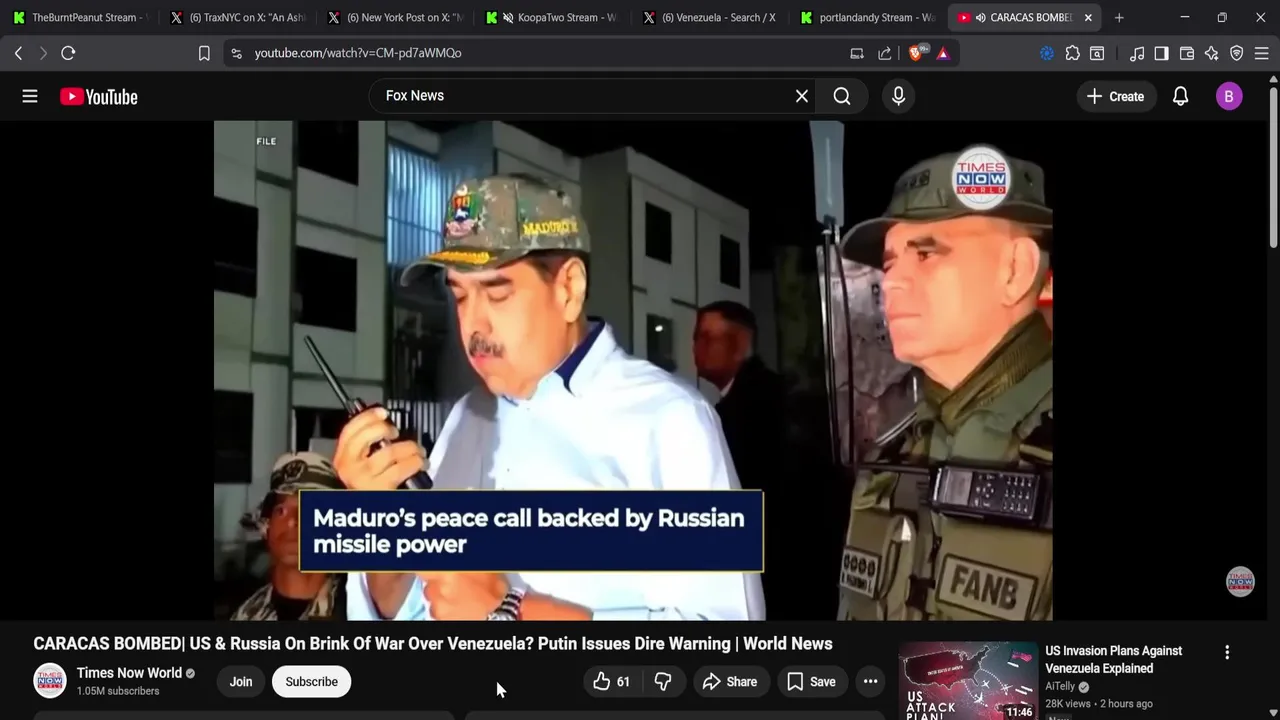Image resolution: width=1280 pixels, height=720 pixels.
Task: Open browser extensions puzzle icon
Action: tap(1072, 53)
